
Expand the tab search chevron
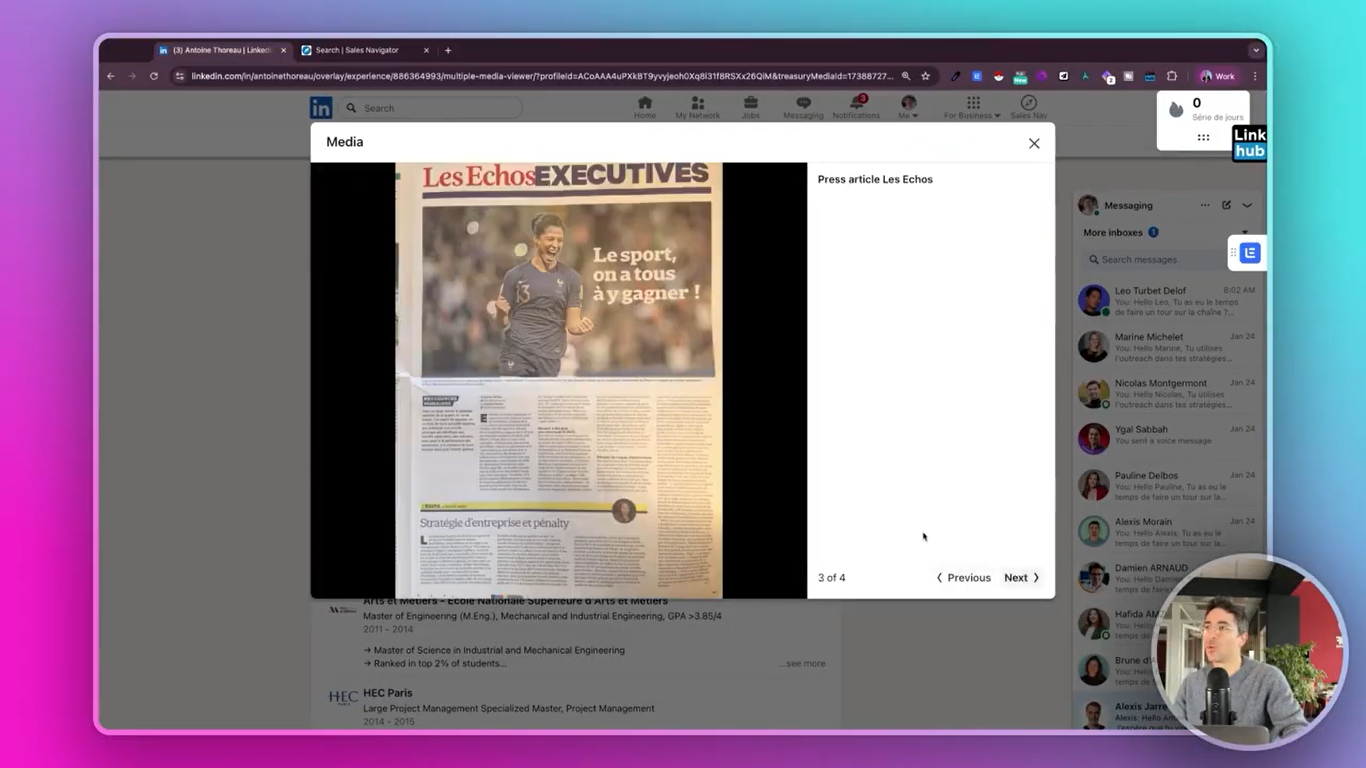tap(1256, 50)
